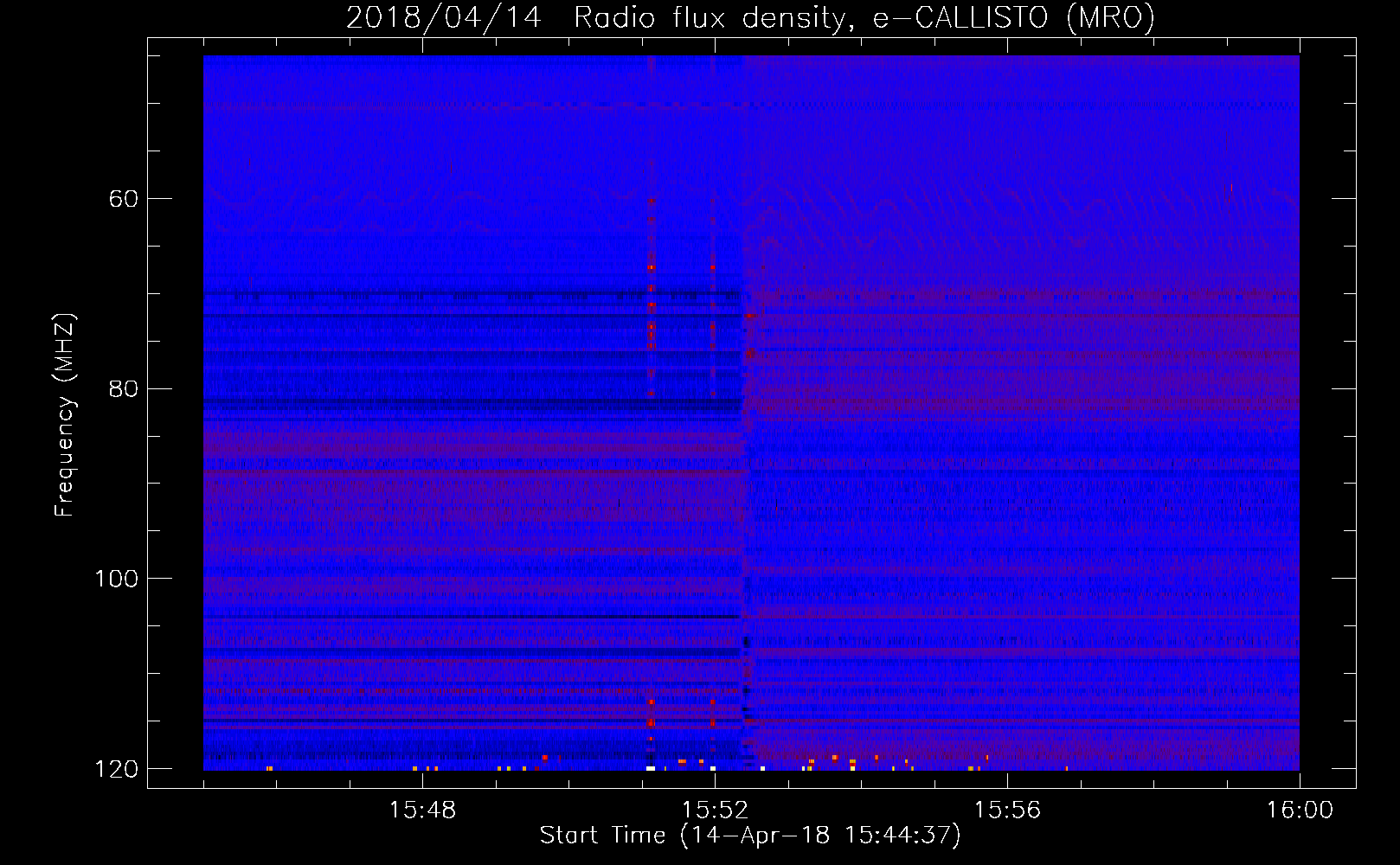Click the '15:56' time axis label
The image size is (1400, 865).
1007,811
